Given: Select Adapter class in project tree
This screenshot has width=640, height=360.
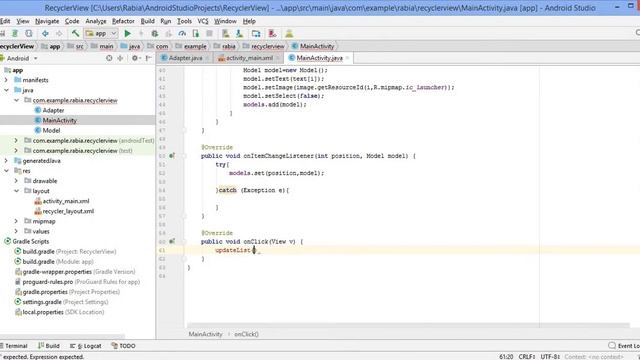Looking at the screenshot, I should [x=53, y=110].
